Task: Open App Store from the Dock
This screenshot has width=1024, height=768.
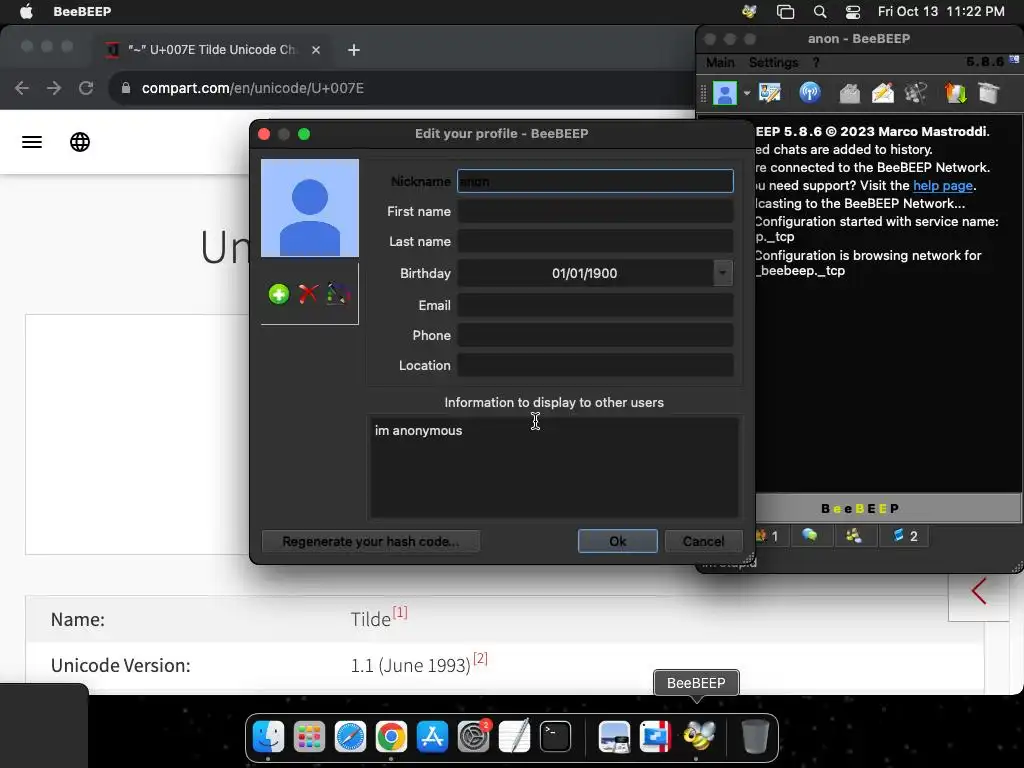Action: coord(432,737)
